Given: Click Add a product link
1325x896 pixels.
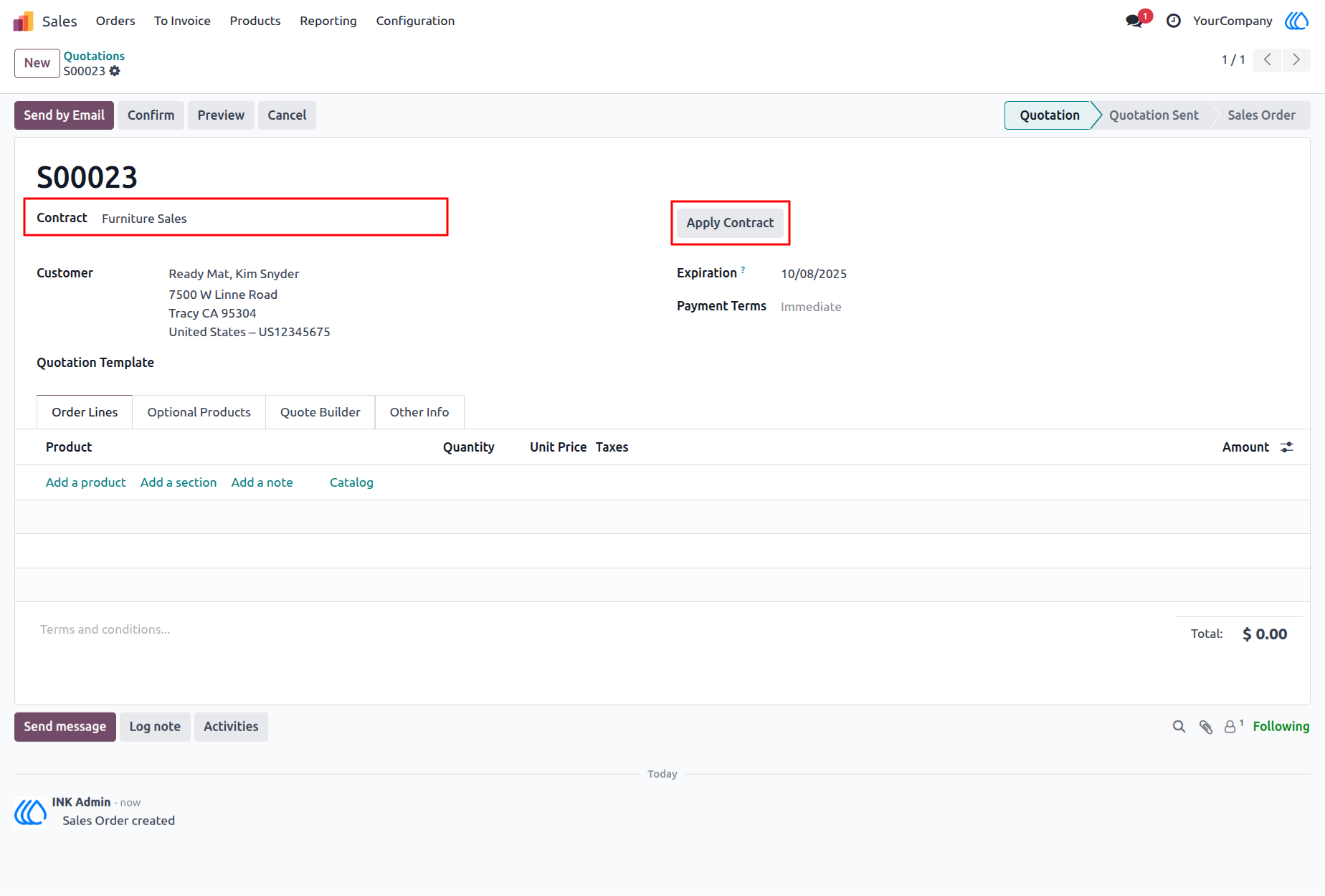Looking at the screenshot, I should coord(85,482).
